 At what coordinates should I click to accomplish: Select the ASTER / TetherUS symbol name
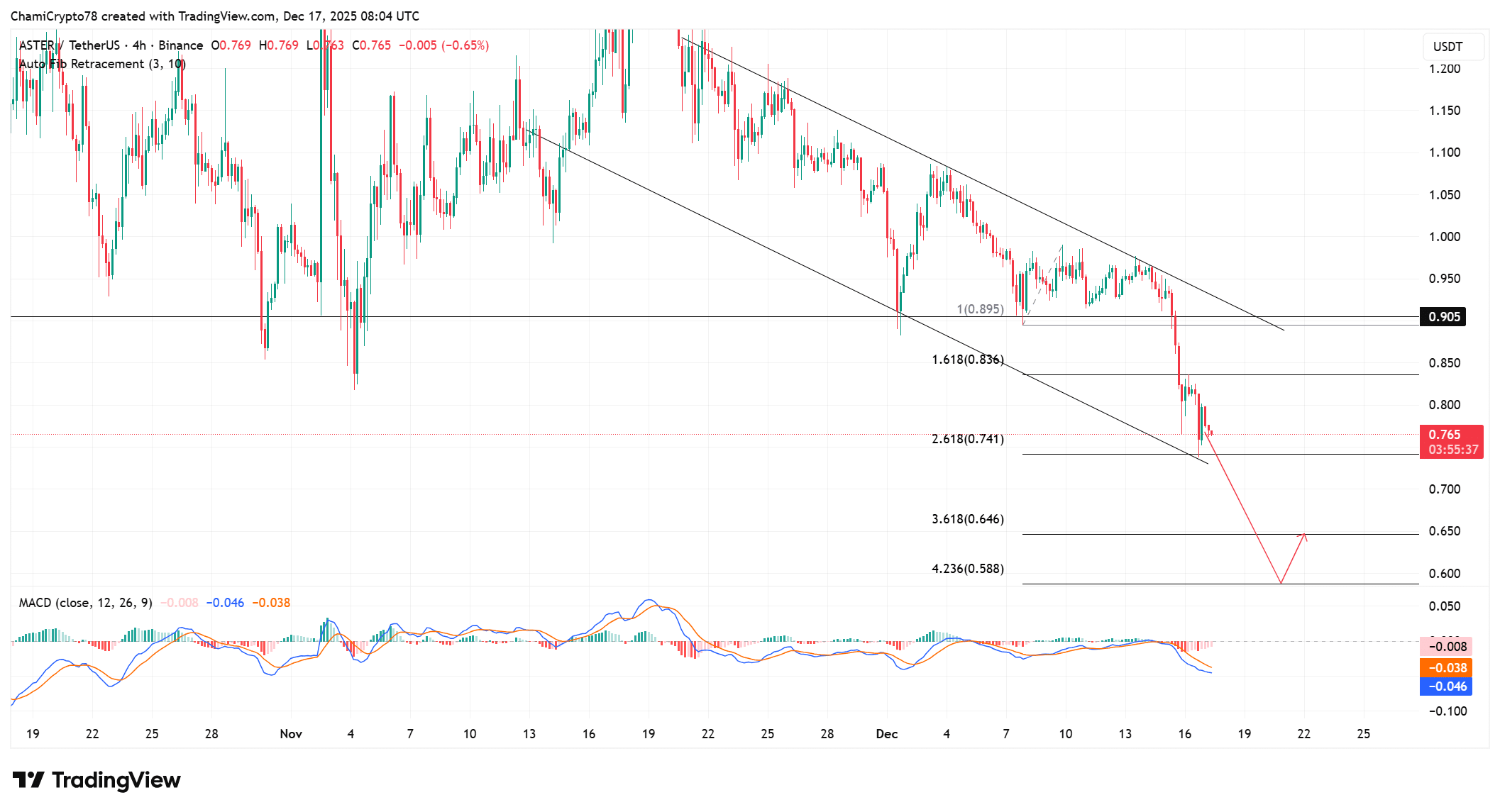[x=67, y=45]
